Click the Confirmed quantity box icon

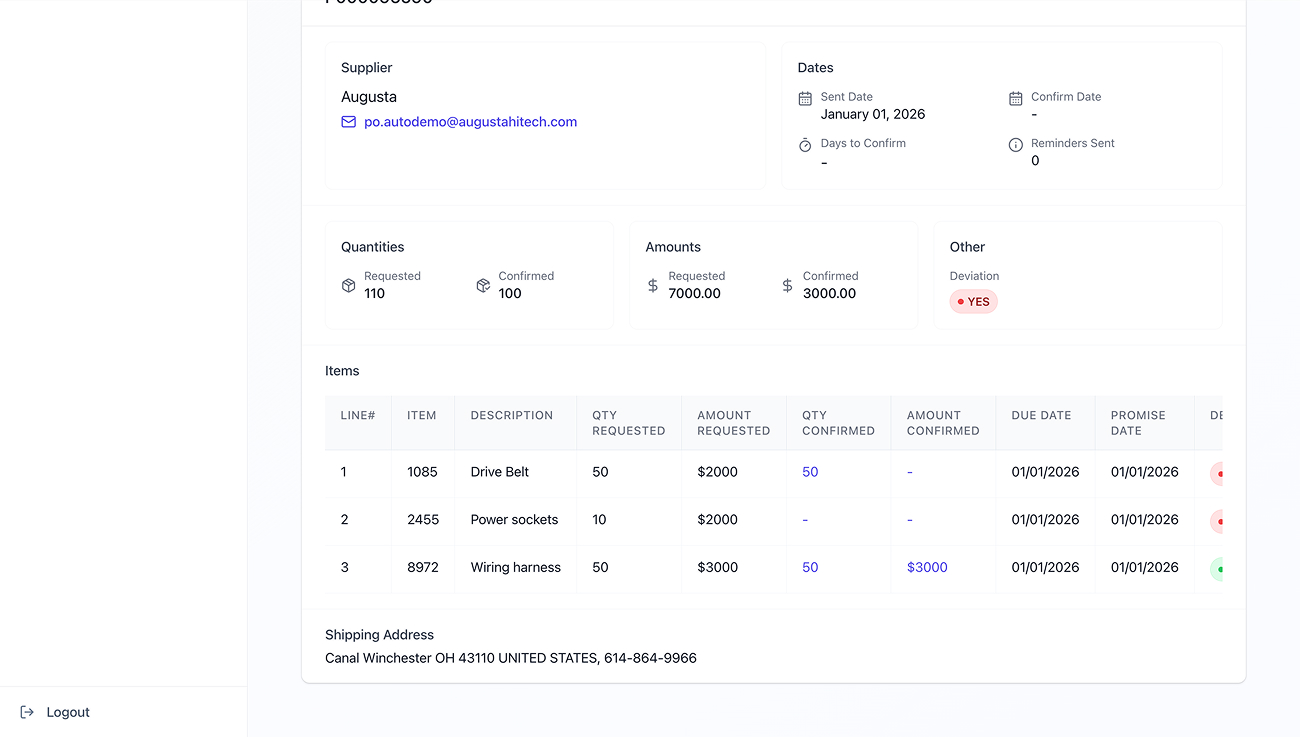[x=483, y=286]
